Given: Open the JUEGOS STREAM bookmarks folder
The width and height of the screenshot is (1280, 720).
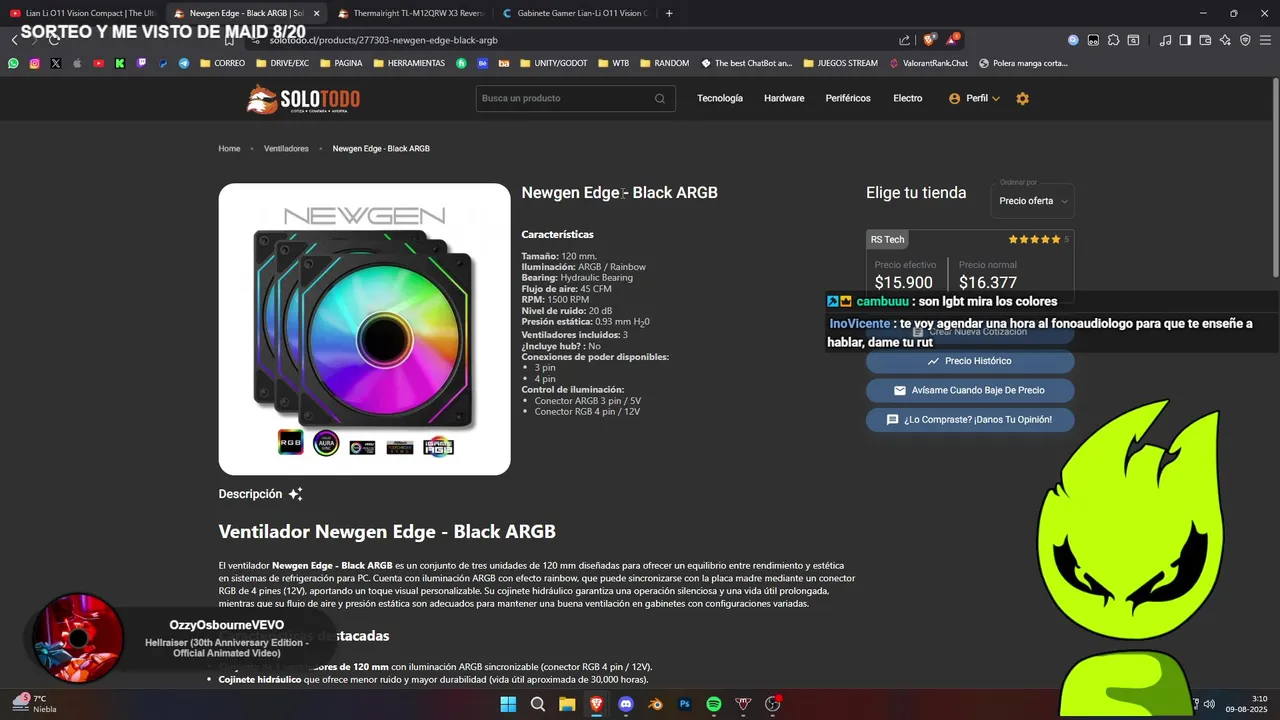Looking at the screenshot, I should (840, 63).
